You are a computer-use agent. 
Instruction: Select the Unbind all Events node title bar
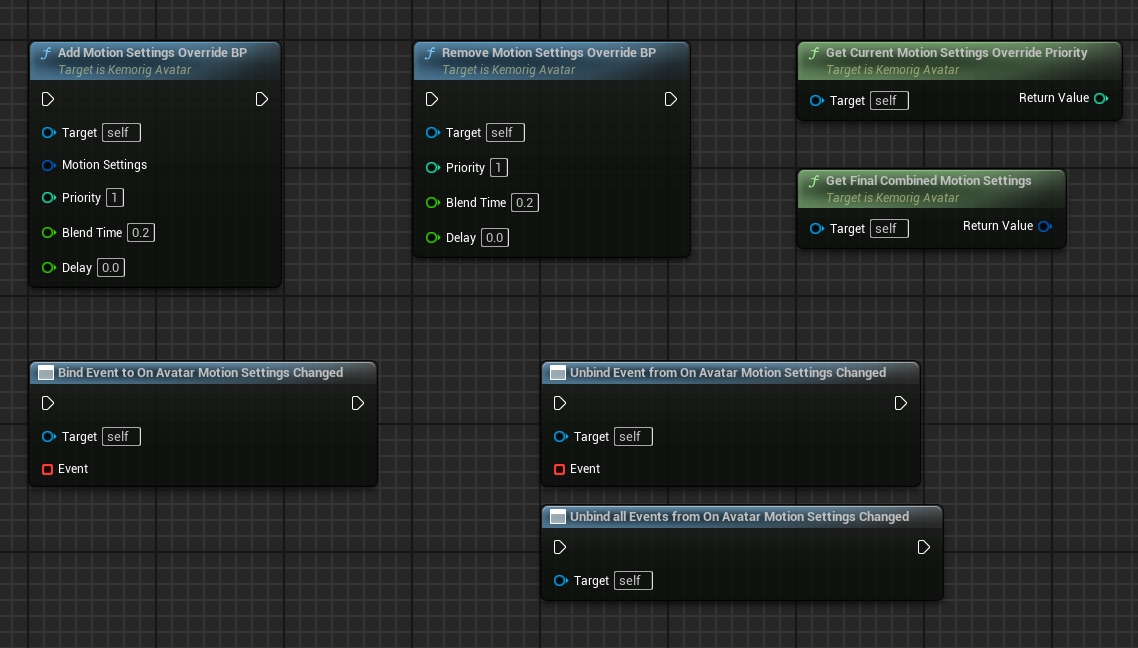tap(739, 517)
